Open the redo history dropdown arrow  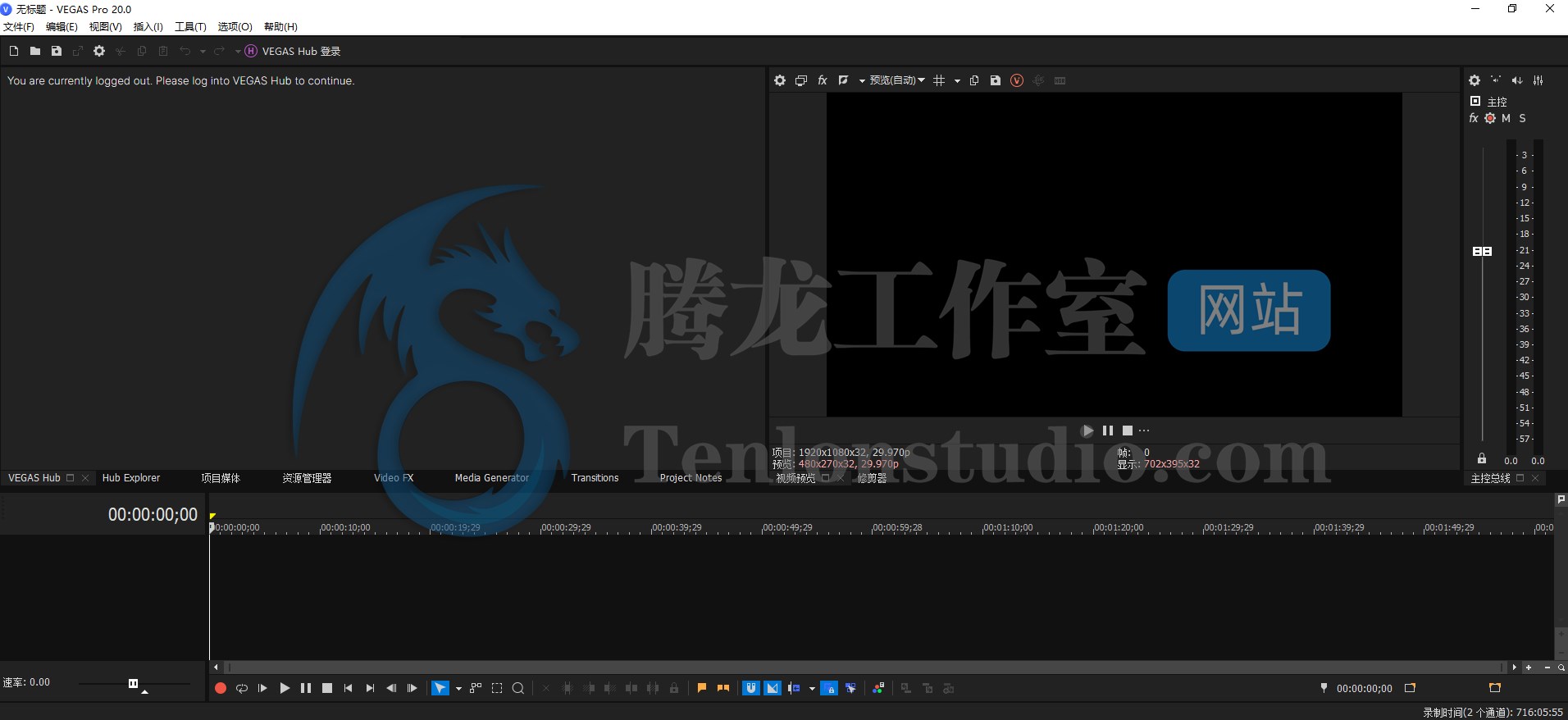238,51
